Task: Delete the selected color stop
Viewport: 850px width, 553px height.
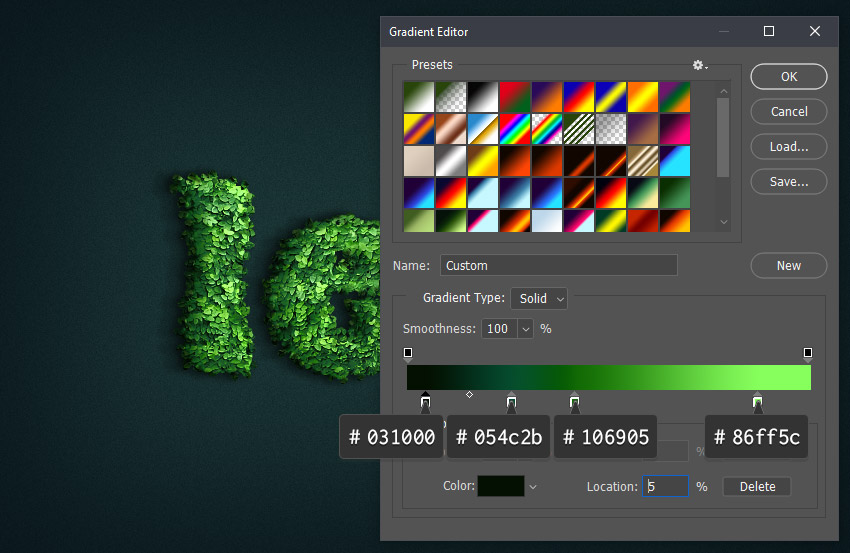Action: pyautogui.click(x=757, y=486)
